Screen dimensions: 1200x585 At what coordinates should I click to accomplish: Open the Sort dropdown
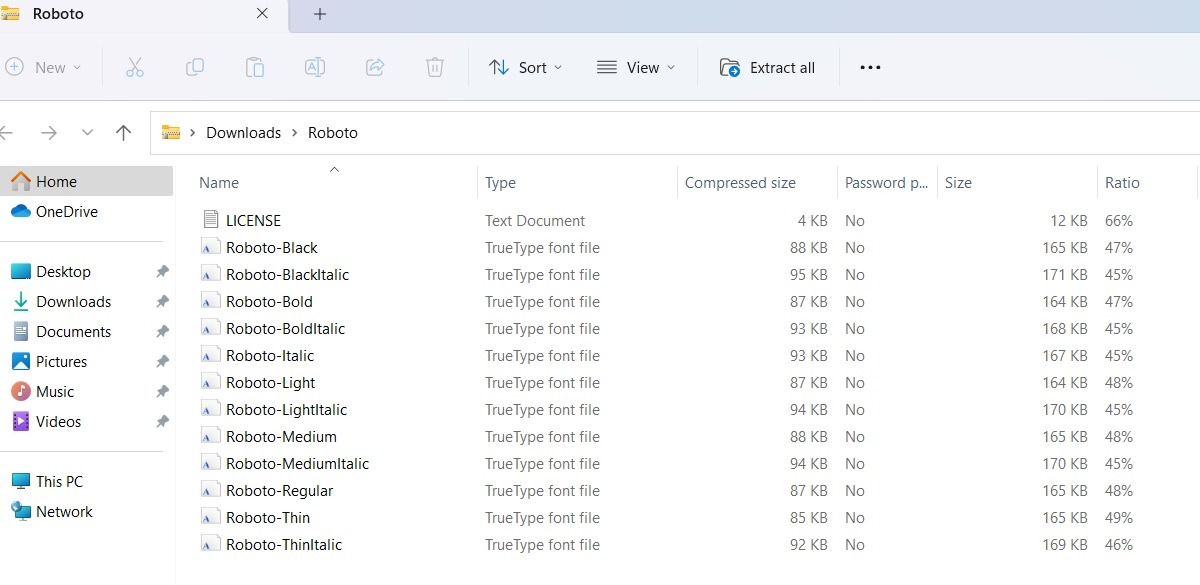(525, 67)
